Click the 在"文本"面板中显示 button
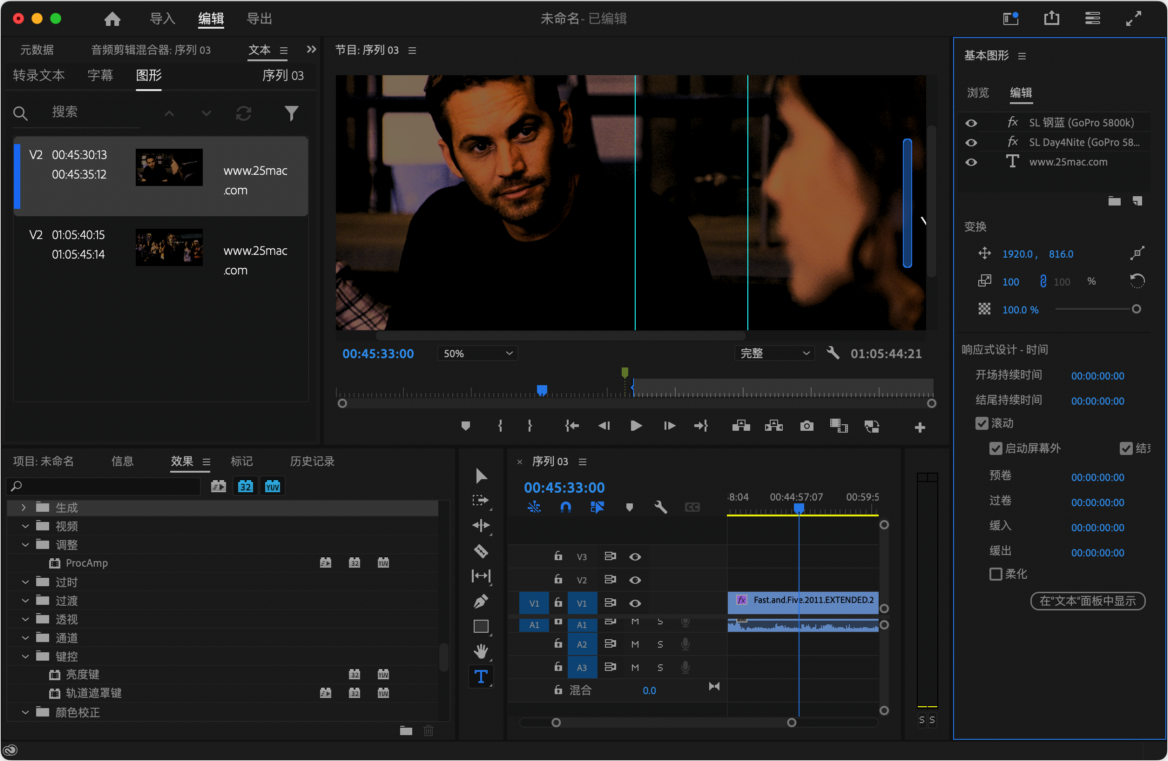1168x761 pixels. 1088,601
